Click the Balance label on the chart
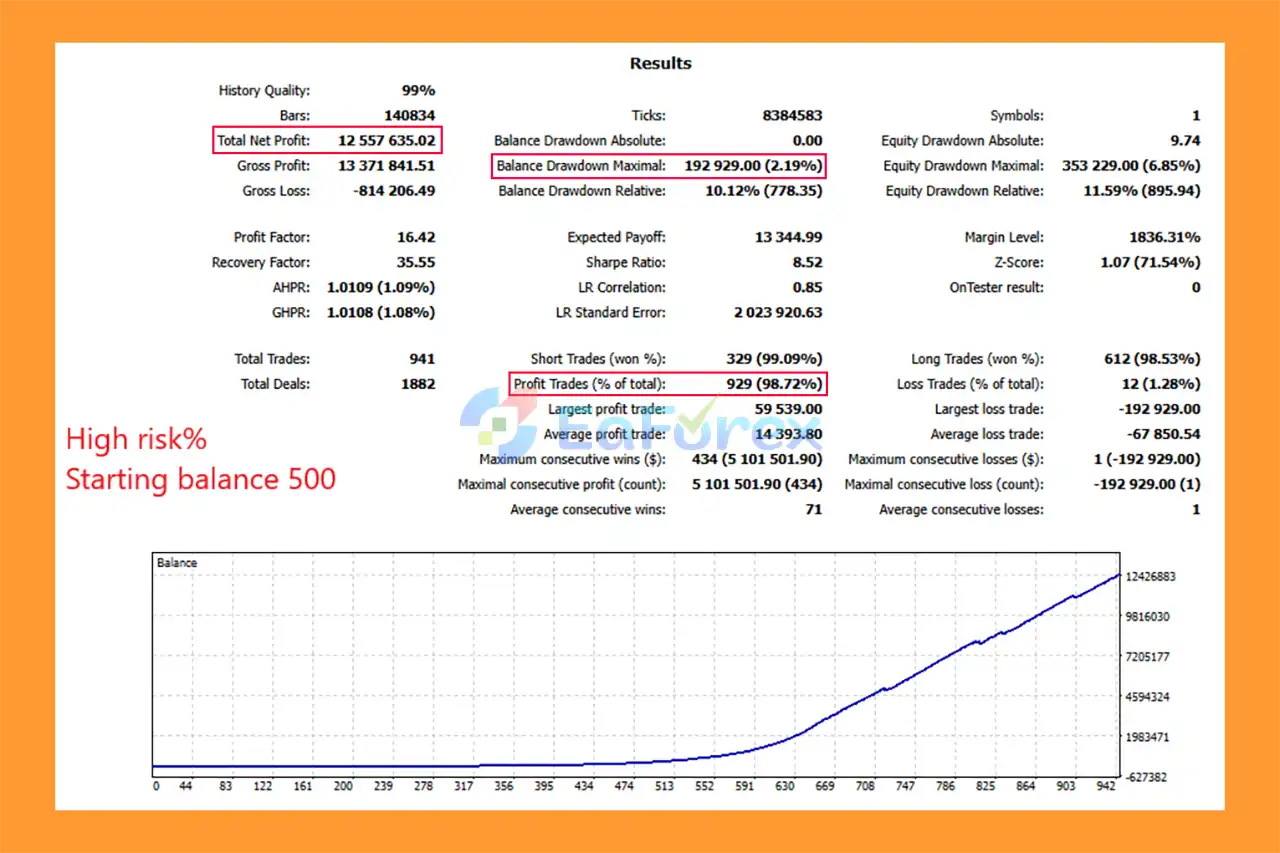Viewport: 1280px width, 853px height. point(177,563)
